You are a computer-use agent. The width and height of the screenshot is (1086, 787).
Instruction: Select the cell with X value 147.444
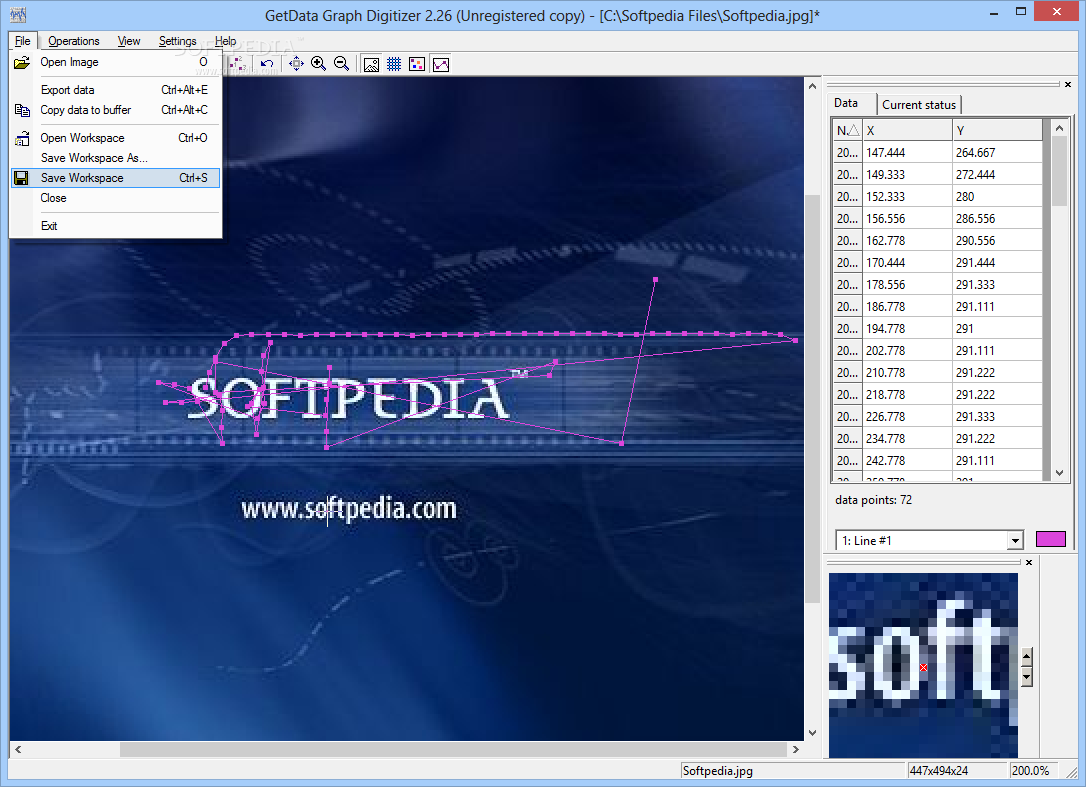[907, 152]
